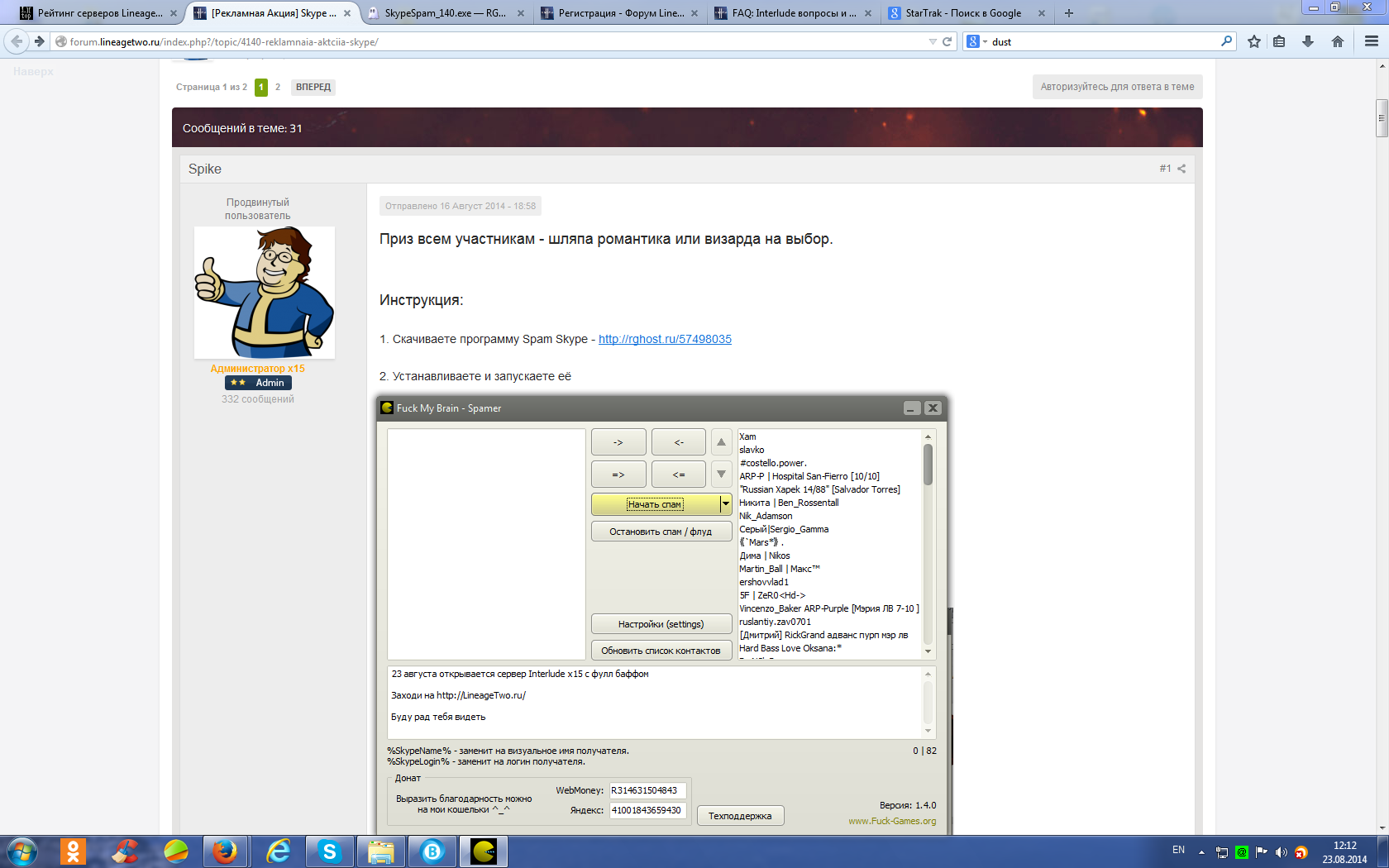Open Windows Explorer folder in taskbar
1389x868 pixels.
[381, 851]
